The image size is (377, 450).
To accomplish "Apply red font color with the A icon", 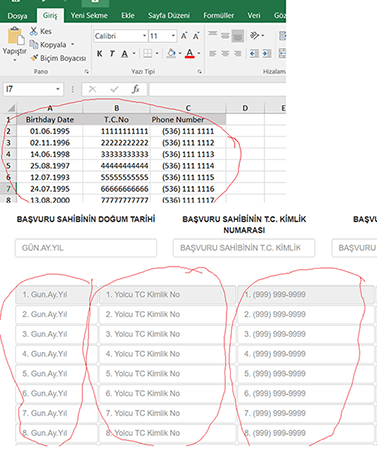I will (x=190, y=53).
